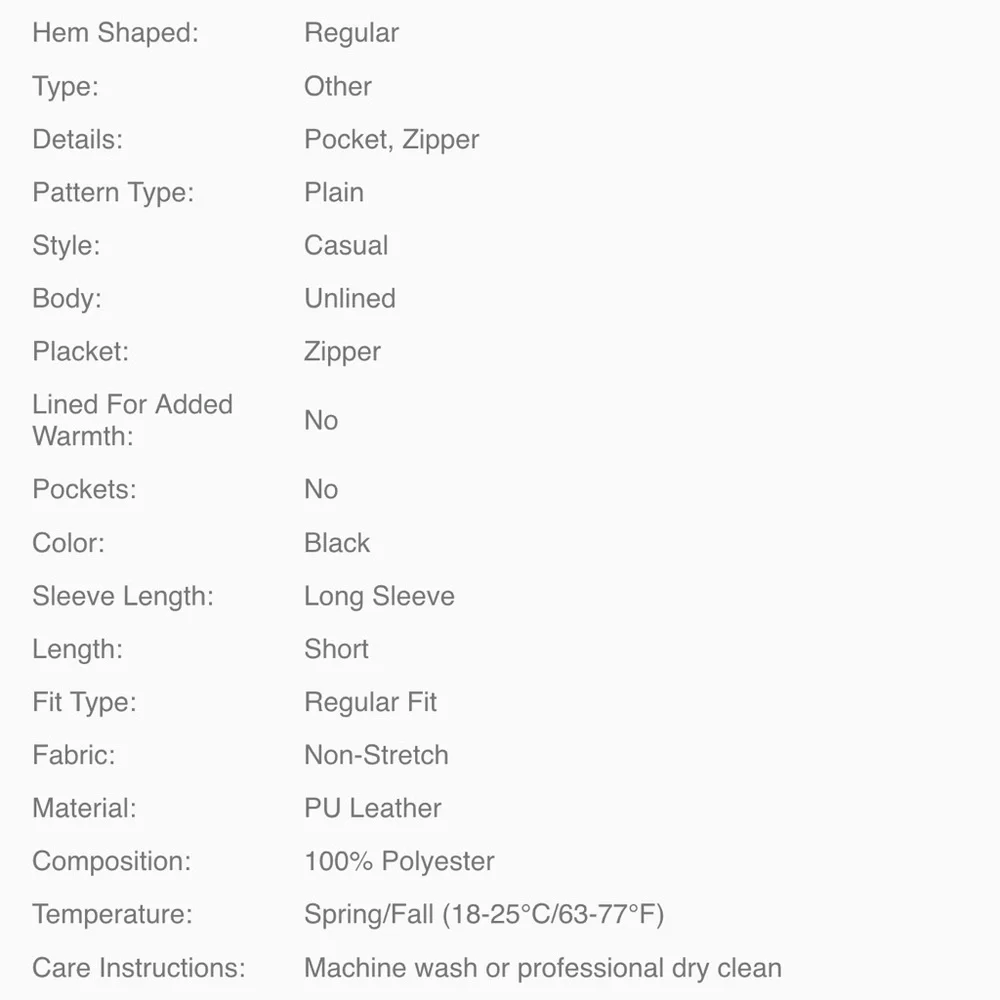The width and height of the screenshot is (1000, 1000).
Task: Click the 'Pattern Type:' label
Action: tap(113, 193)
